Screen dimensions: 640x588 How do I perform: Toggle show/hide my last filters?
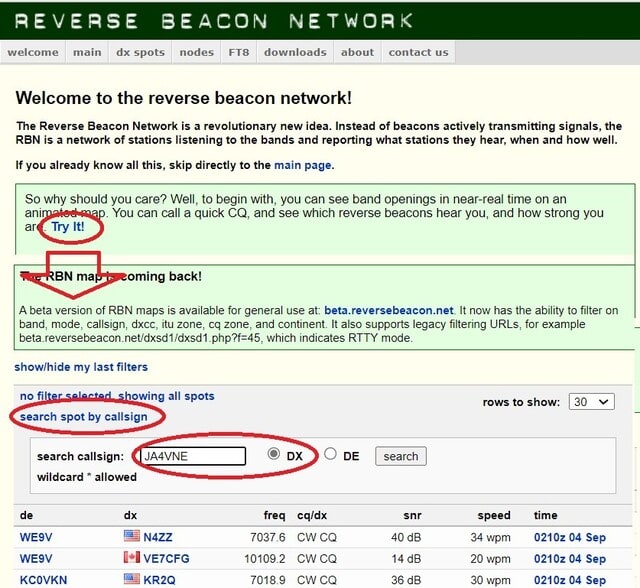tap(81, 367)
